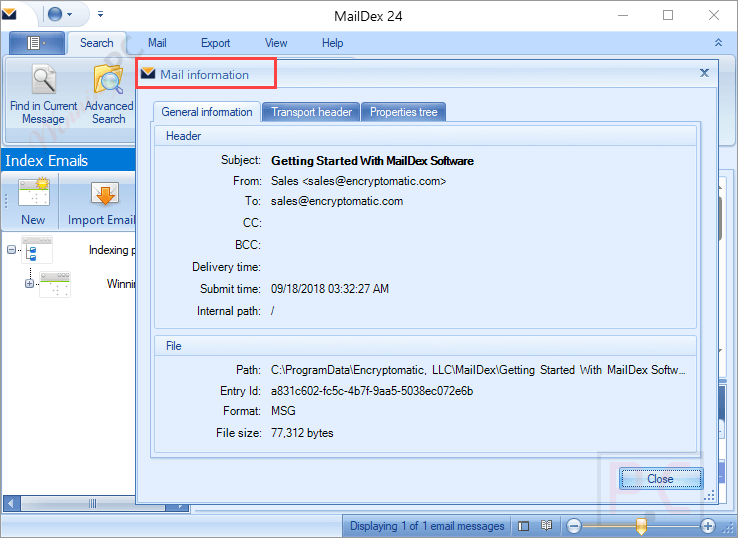Image resolution: width=738 pixels, height=538 pixels.
Task: Click the horizontal scrollbar thumb in the tree panel
Action: click(x=93, y=504)
